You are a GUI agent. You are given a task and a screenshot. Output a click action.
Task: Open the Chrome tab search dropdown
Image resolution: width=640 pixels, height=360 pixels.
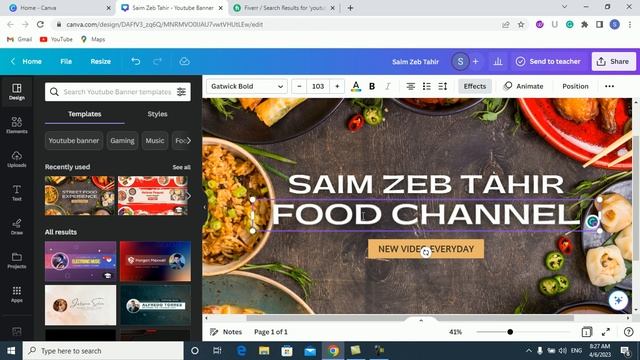click(x=564, y=7)
